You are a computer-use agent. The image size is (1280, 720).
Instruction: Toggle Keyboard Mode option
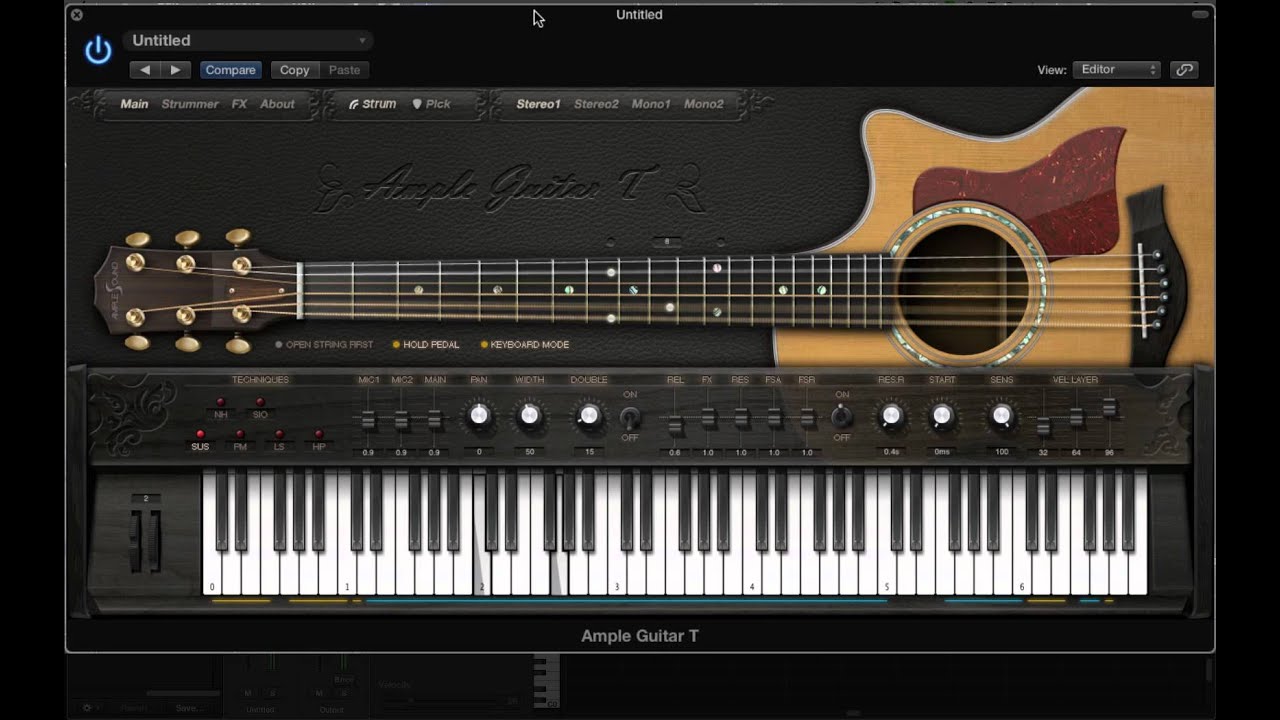pos(525,345)
